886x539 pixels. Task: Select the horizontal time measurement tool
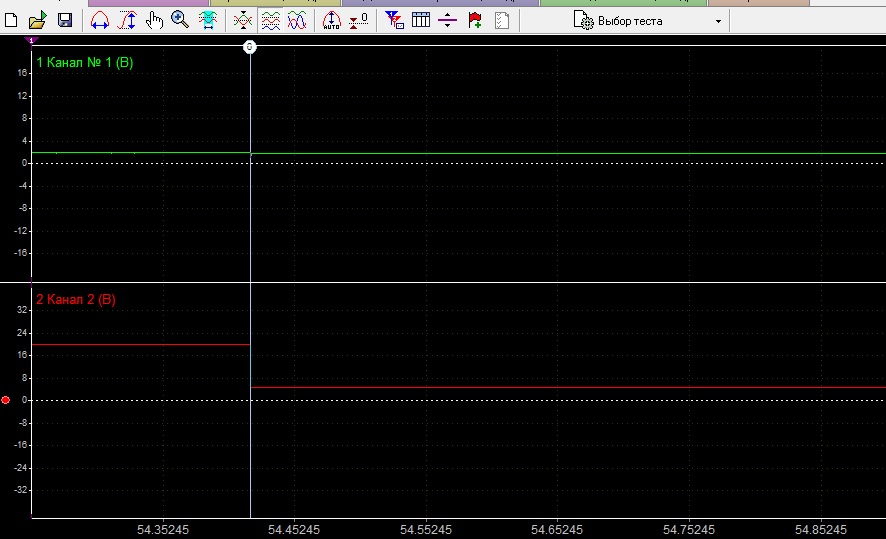click(99, 21)
